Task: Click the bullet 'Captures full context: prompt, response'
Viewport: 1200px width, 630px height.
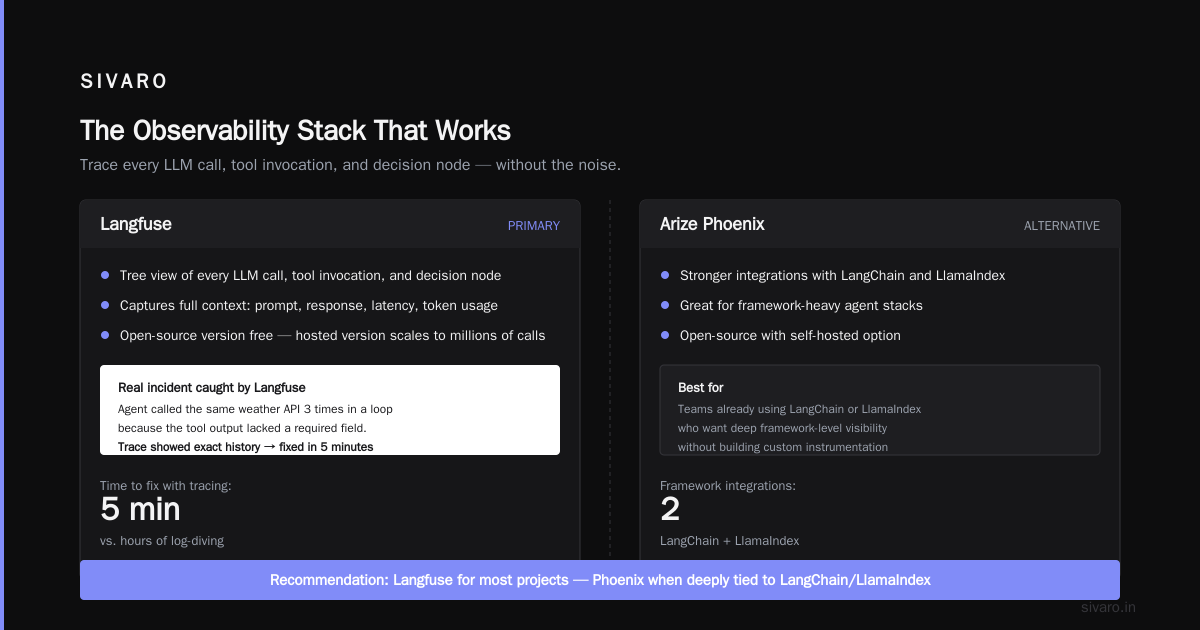Action: tap(308, 305)
